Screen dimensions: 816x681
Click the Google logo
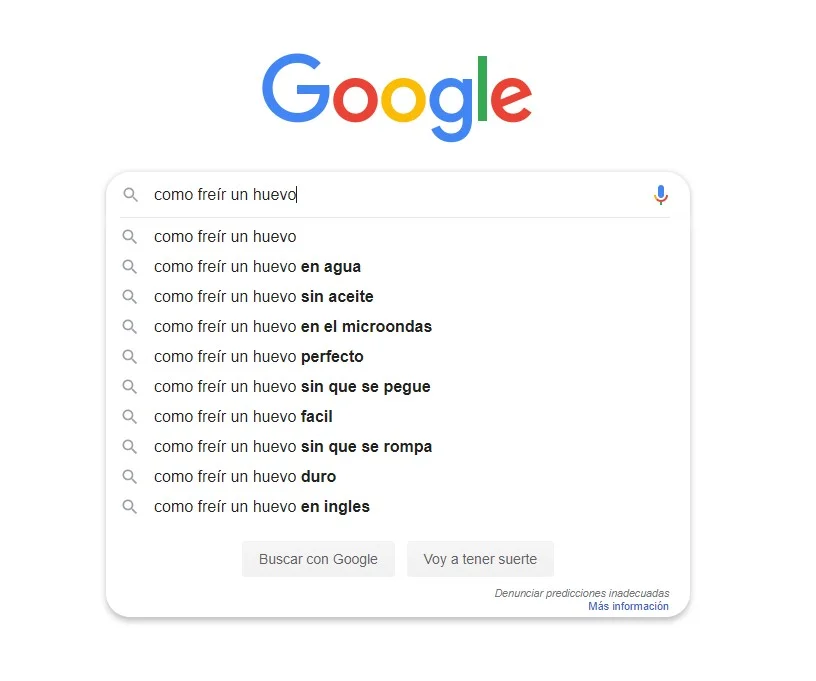point(397,97)
